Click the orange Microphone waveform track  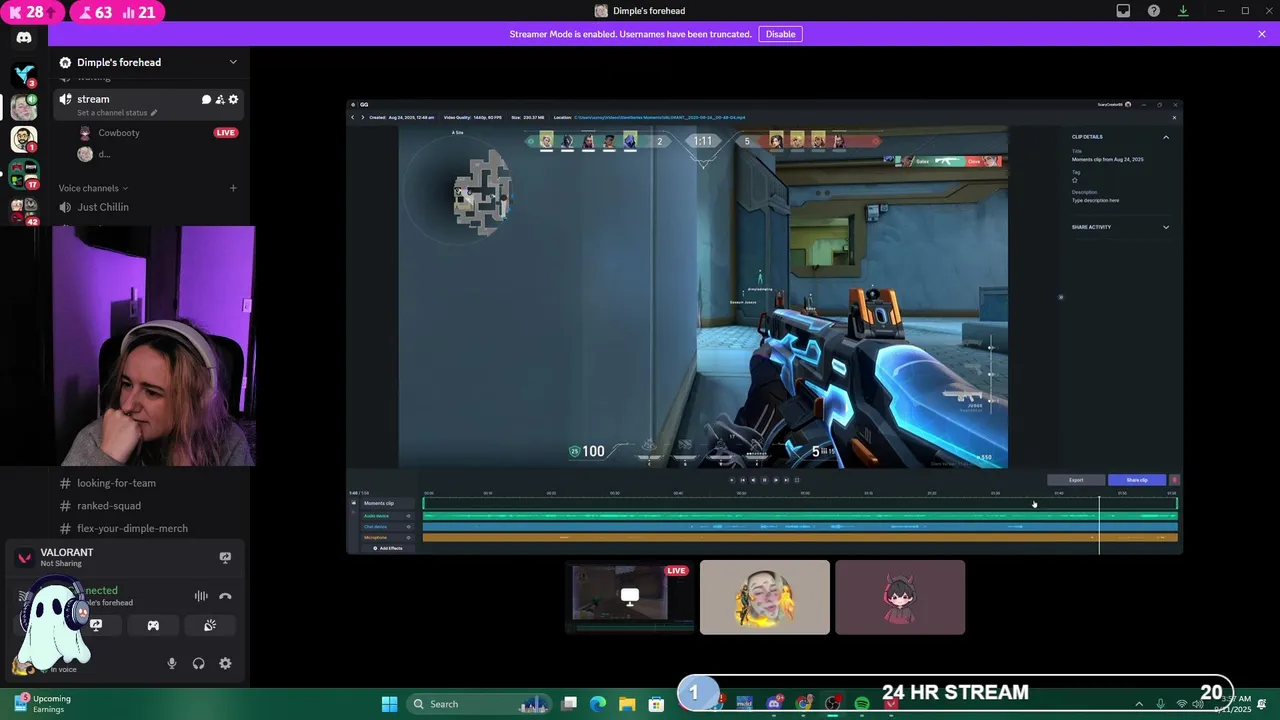coord(800,538)
